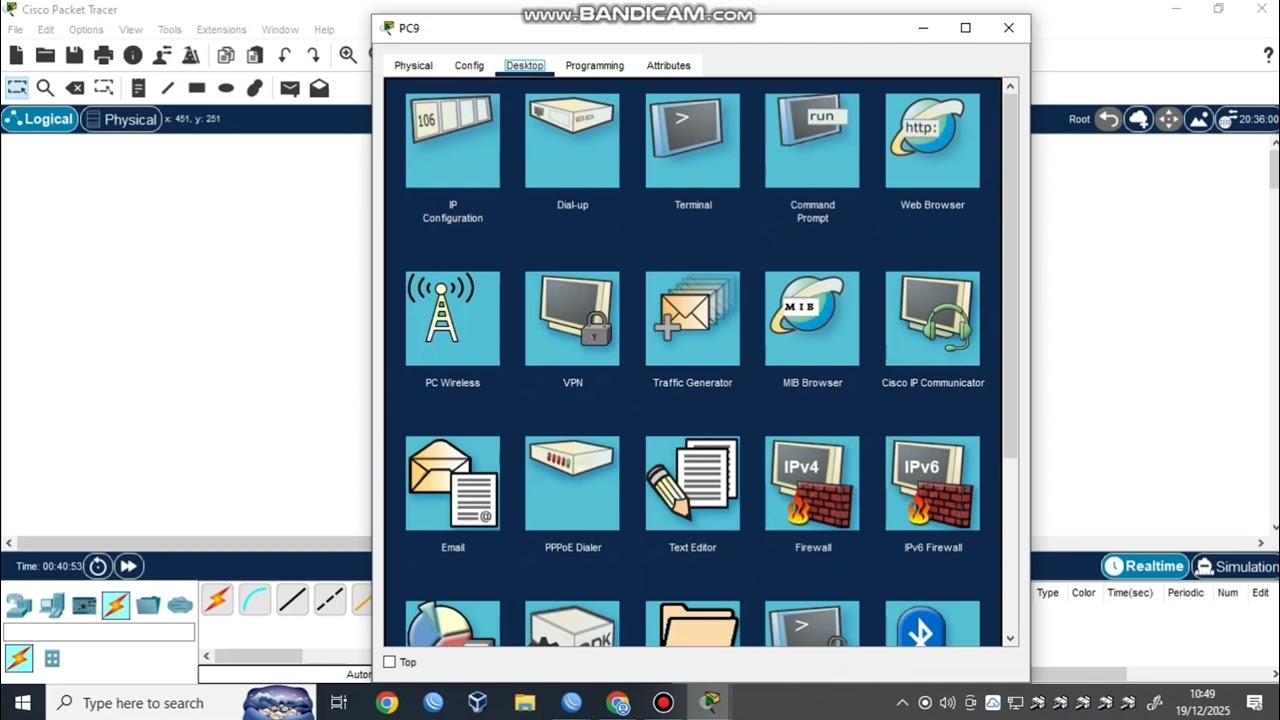The image size is (1280, 720).
Task: Select the Connections device category
Action: pos(116,605)
